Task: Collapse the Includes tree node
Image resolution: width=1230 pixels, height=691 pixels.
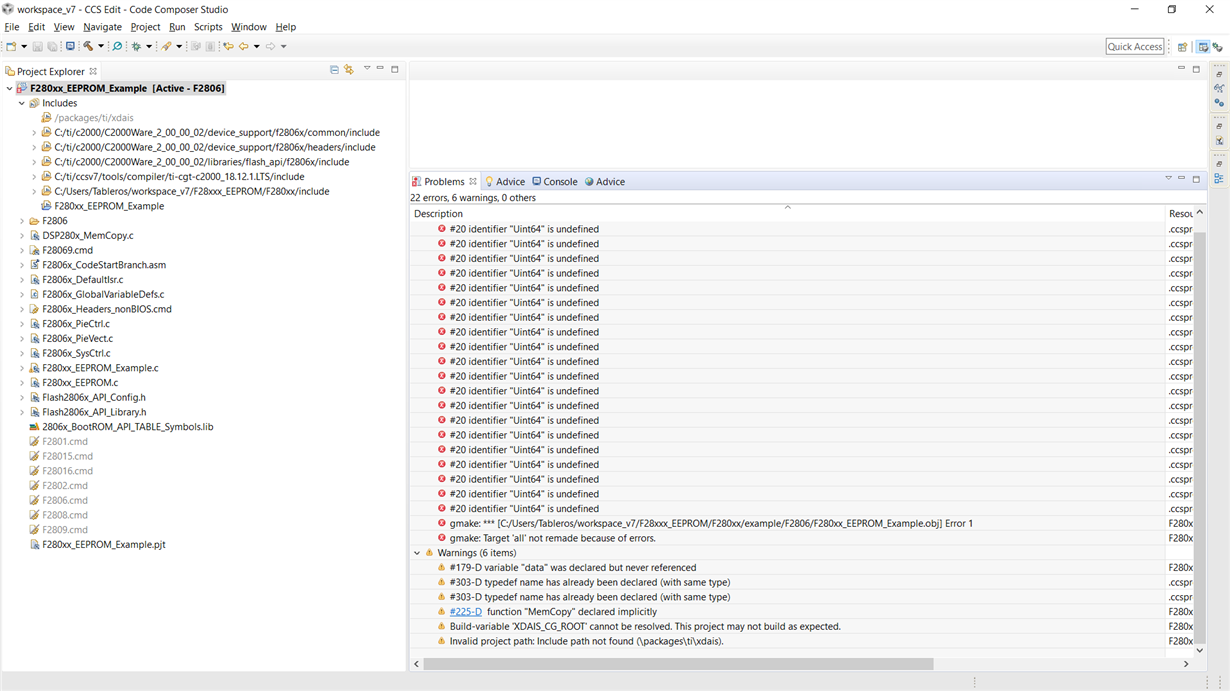Action: pos(21,103)
